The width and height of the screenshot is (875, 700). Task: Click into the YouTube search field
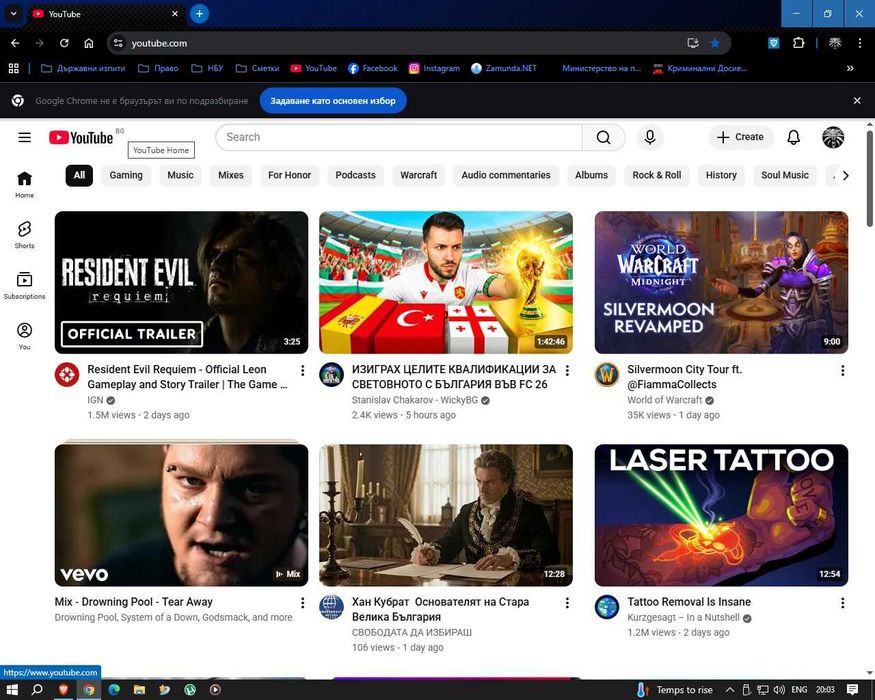(x=398, y=138)
